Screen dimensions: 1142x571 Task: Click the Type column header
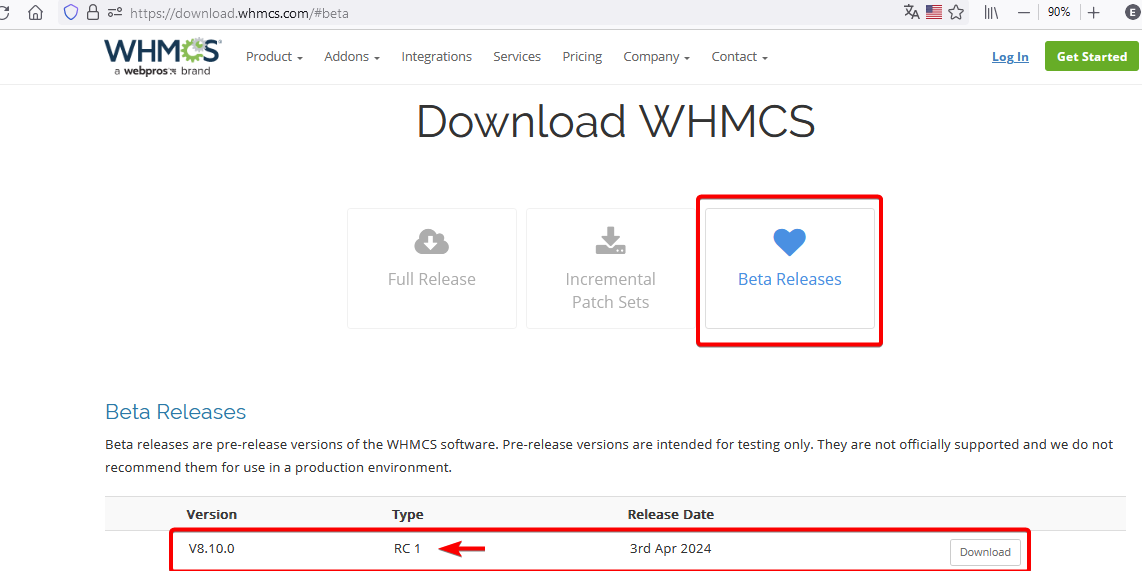click(408, 514)
